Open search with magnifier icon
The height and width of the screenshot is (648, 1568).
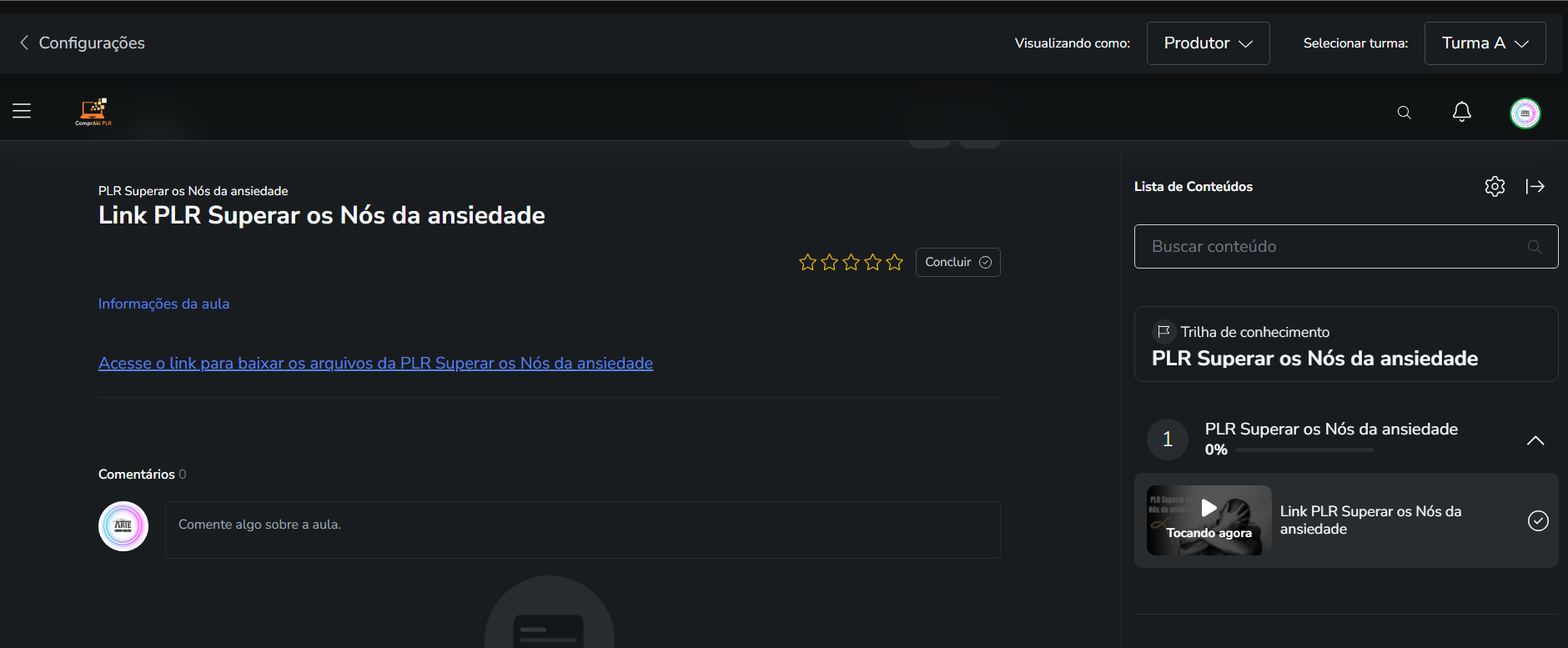point(1405,113)
